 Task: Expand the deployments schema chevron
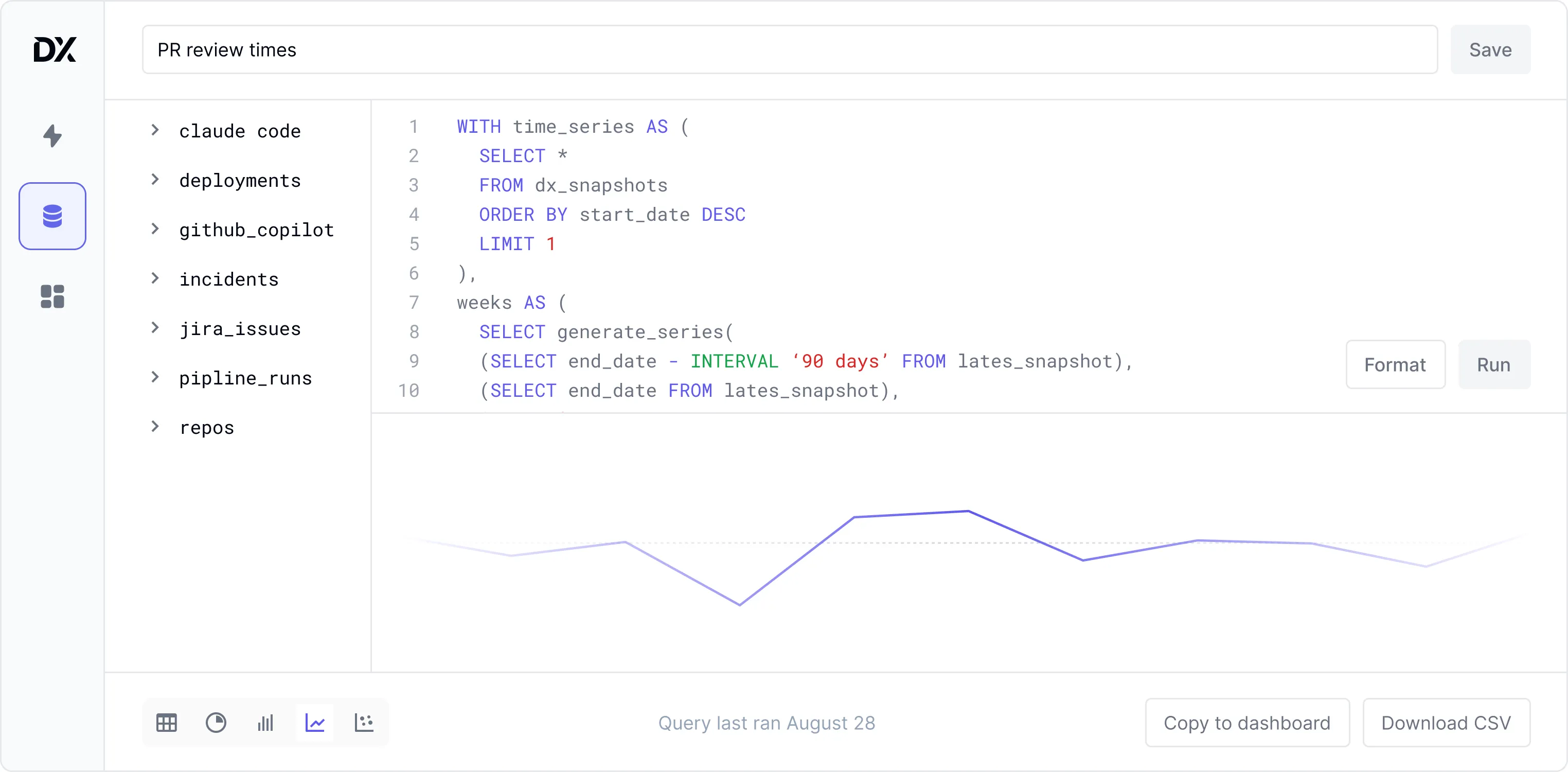click(155, 180)
